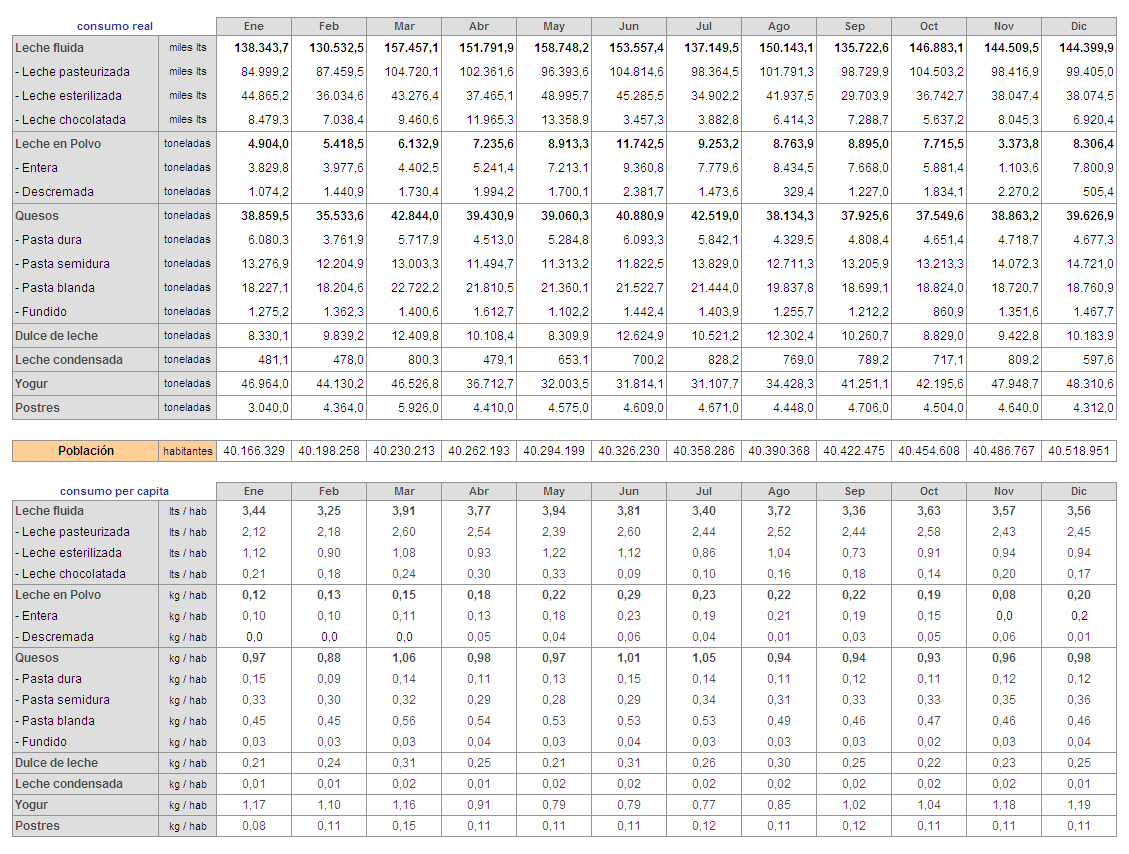This screenshot has height=854, width=1129.
Task: Click 'Leche condensada' label in per capita table
Action: (x=69, y=783)
